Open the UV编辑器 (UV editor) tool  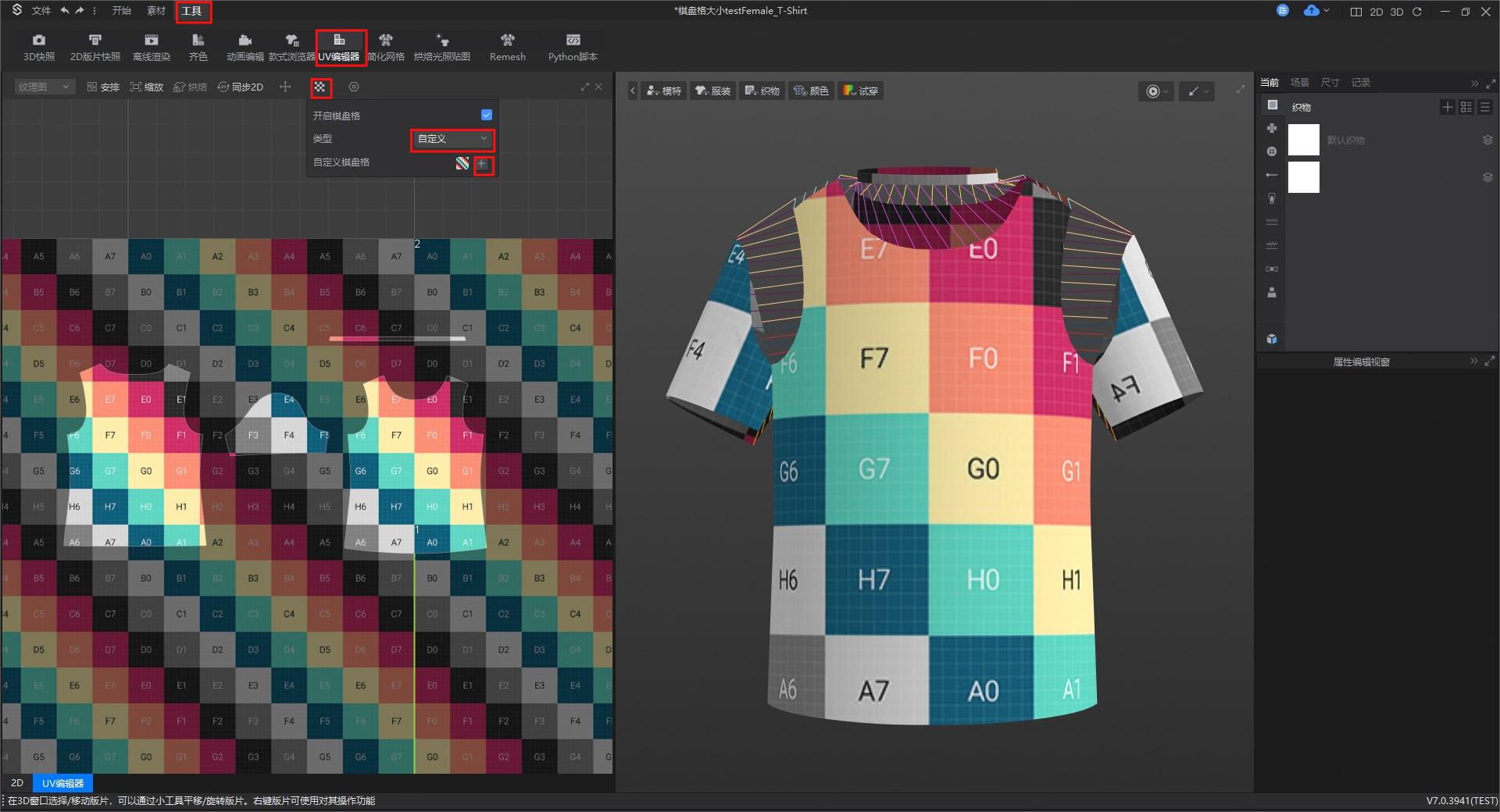pyautogui.click(x=339, y=47)
